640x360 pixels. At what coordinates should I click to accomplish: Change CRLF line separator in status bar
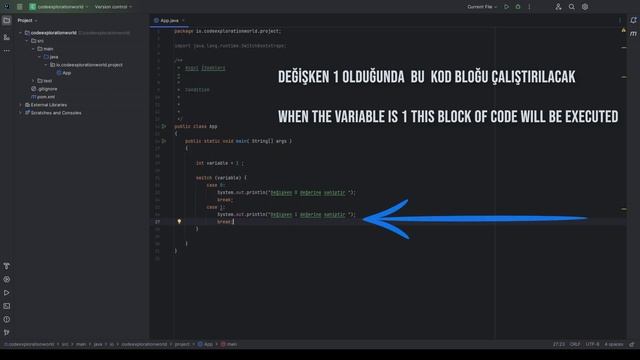point(575,344)
